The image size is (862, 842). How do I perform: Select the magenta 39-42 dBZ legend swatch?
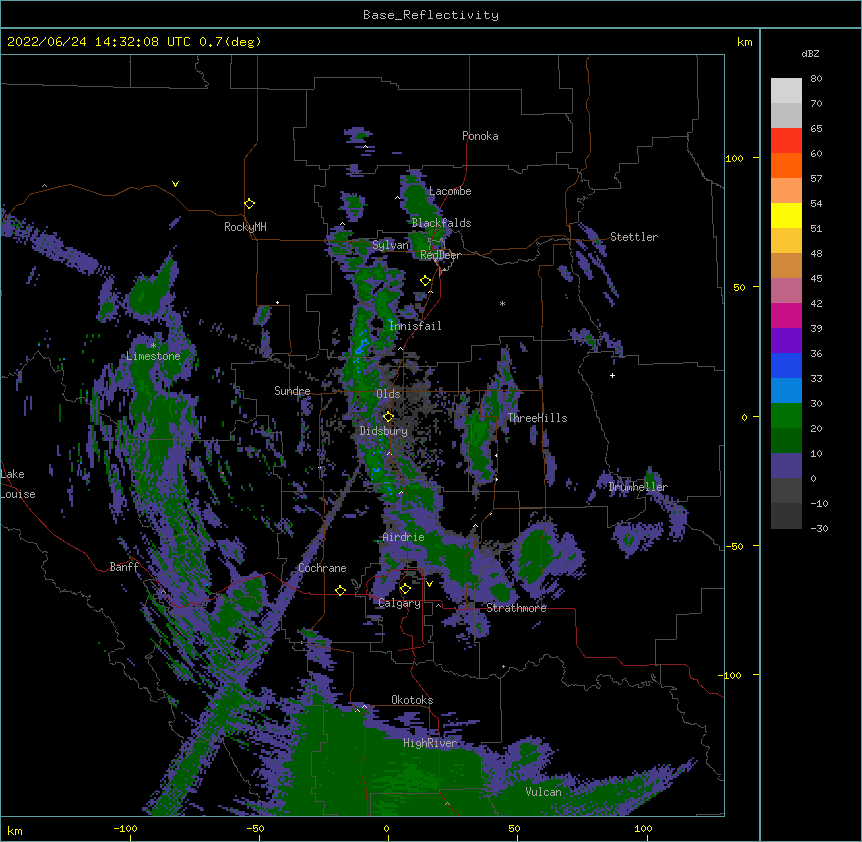coord(786,315)
